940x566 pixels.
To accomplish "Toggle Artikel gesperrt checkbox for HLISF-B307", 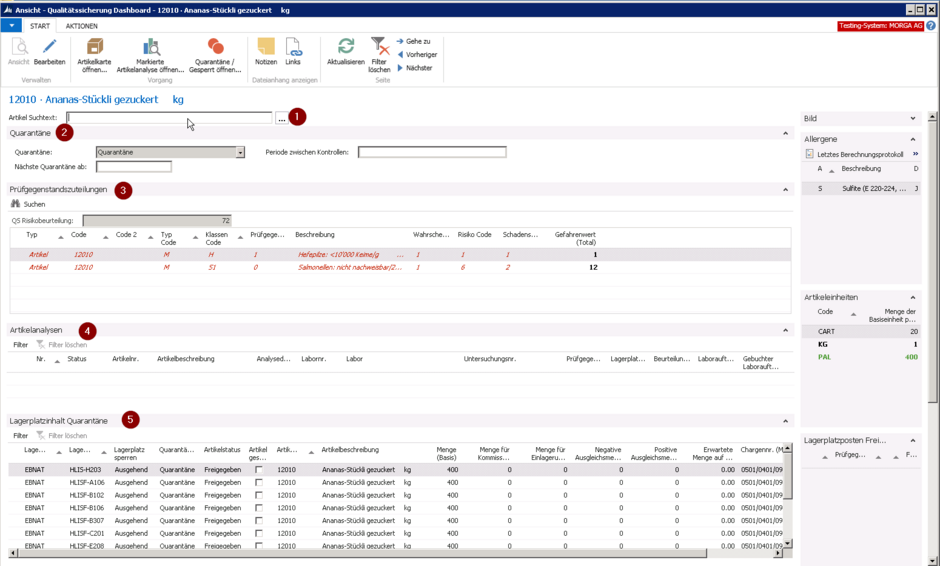I will click(258, 520).
